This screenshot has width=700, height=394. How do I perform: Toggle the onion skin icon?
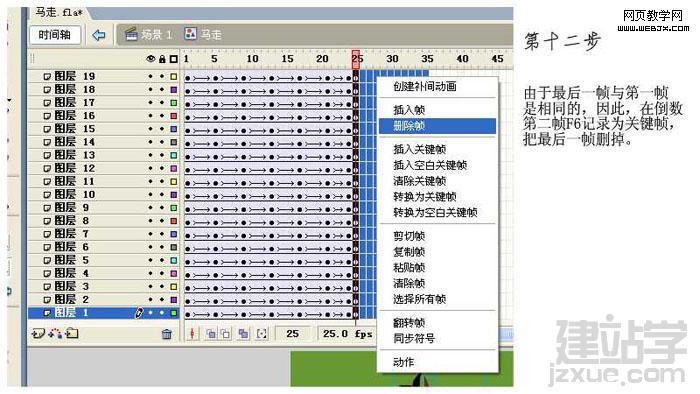coord(211,334)
